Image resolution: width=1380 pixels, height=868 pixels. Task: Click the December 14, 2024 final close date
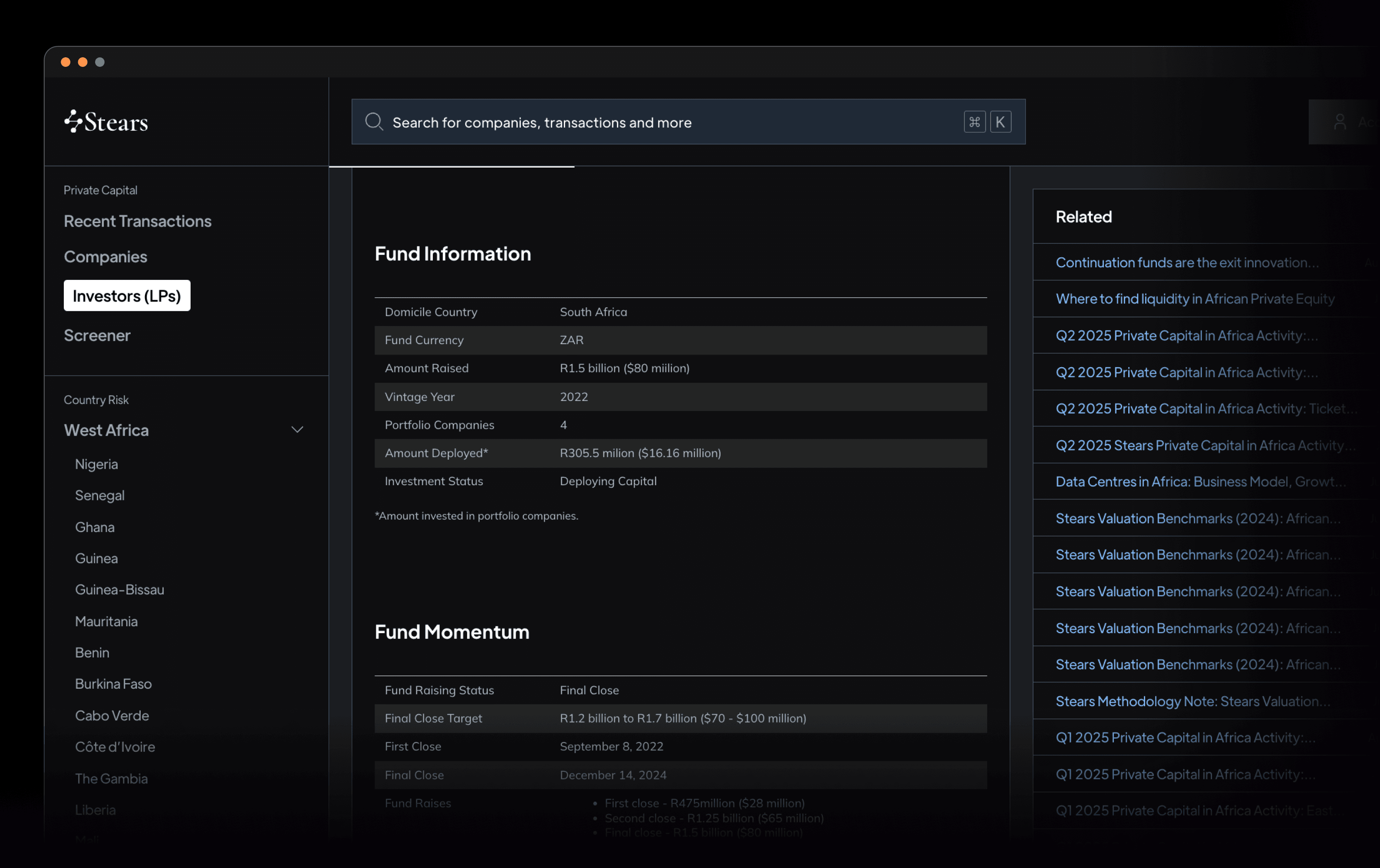click(613, 775)
